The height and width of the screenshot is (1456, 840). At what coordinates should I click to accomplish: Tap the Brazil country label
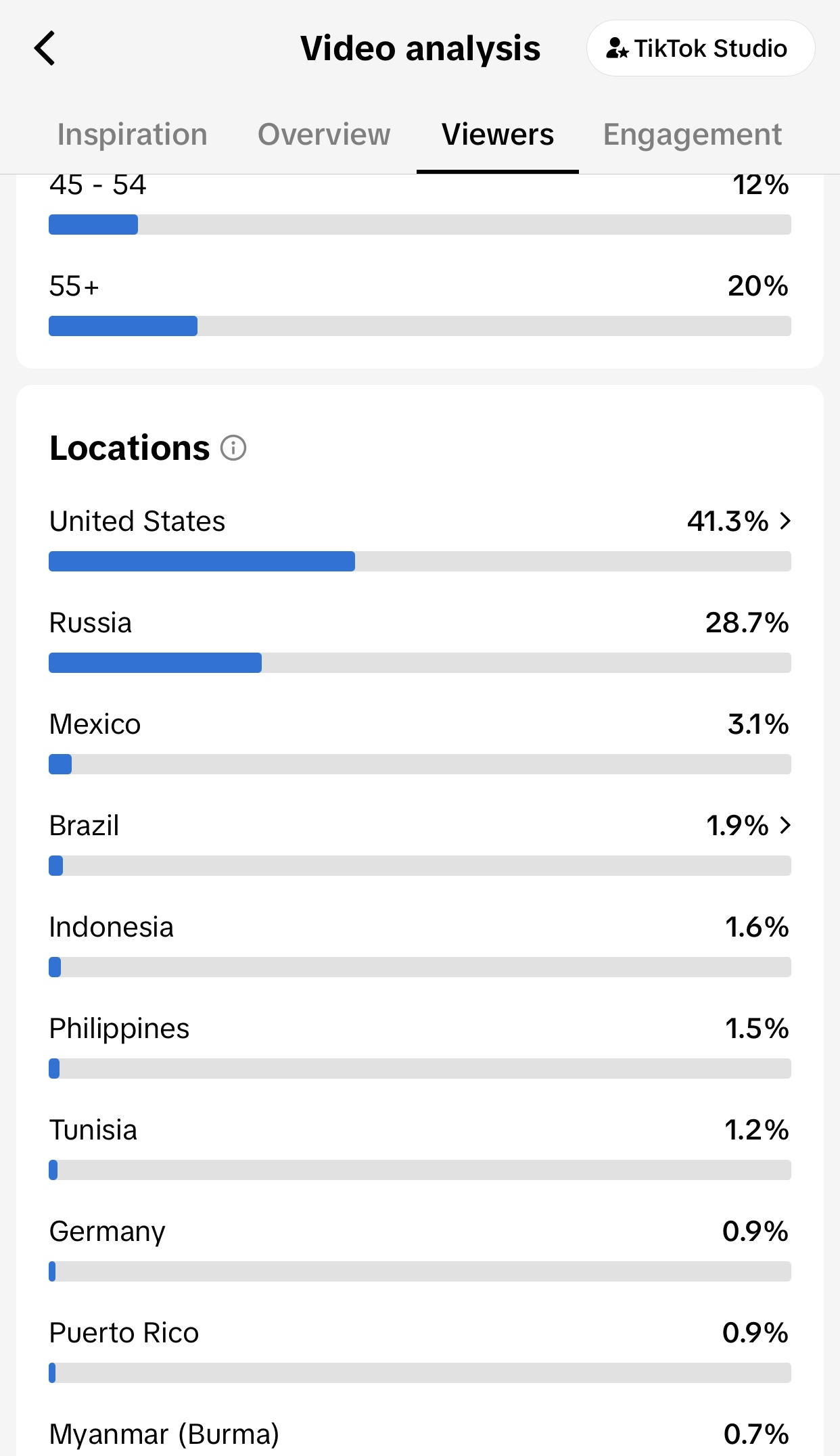click(x=85, y=825)
